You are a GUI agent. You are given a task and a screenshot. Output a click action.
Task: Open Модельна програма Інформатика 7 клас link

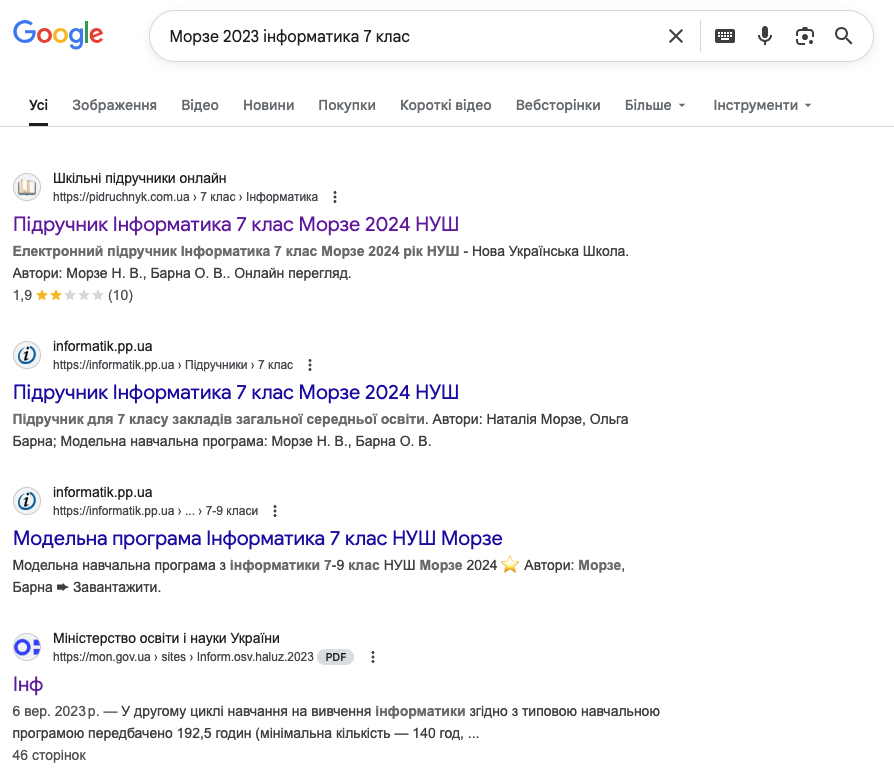pos(257,538)
